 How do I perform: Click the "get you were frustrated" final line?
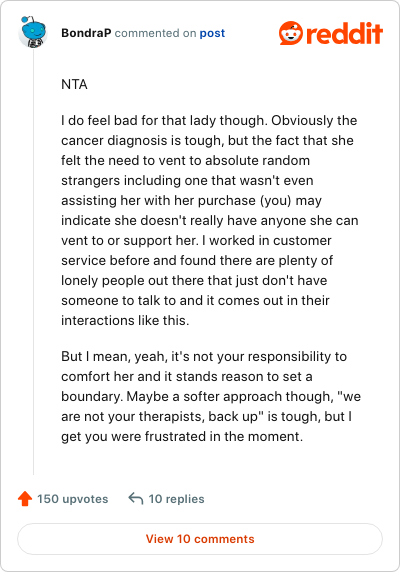point(182,436)
